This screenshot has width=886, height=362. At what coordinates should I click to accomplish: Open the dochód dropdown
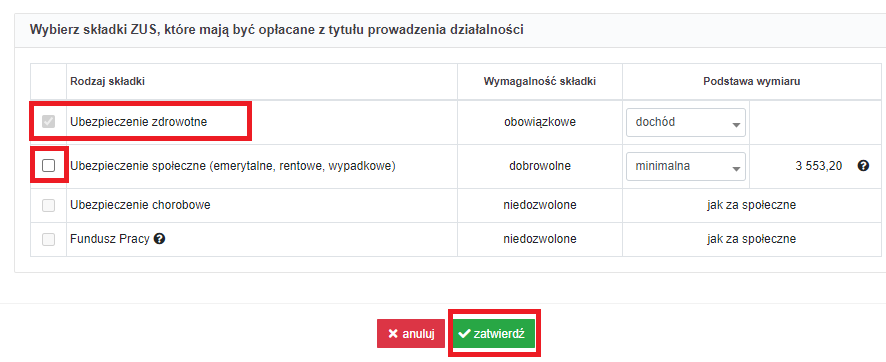point(685,123)
